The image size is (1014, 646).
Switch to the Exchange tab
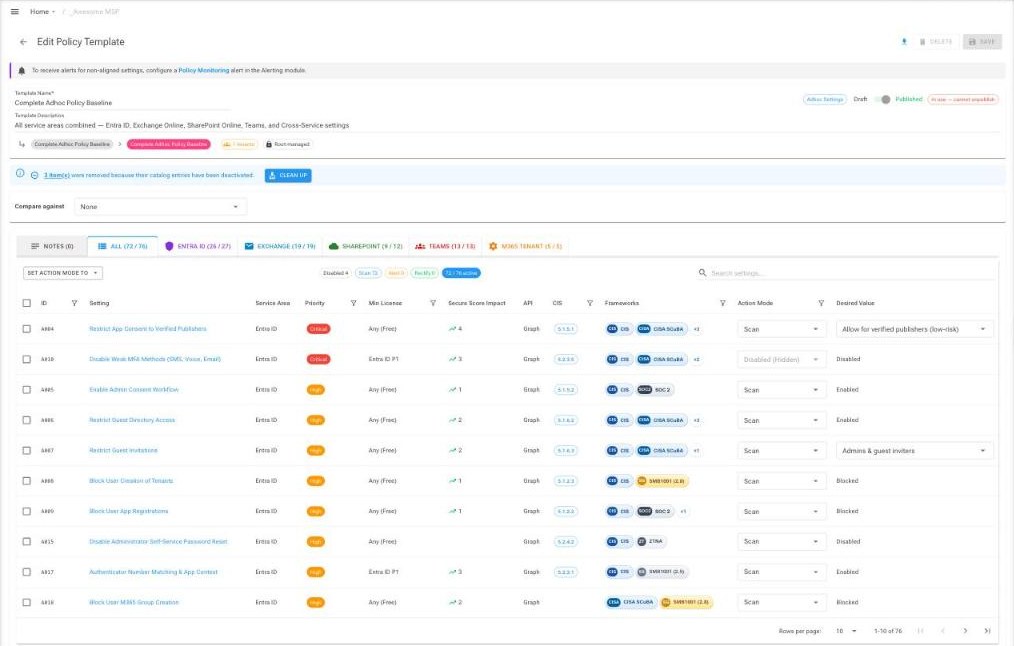[280, 246]
